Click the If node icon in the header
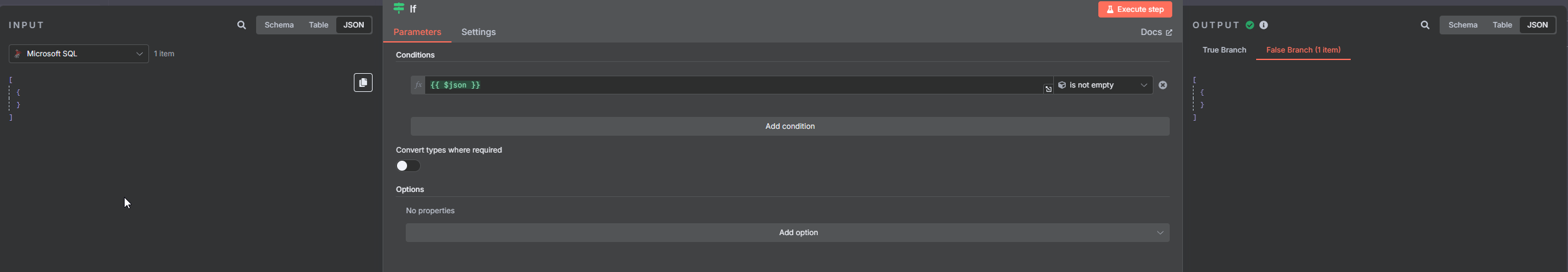 point(399,8)
